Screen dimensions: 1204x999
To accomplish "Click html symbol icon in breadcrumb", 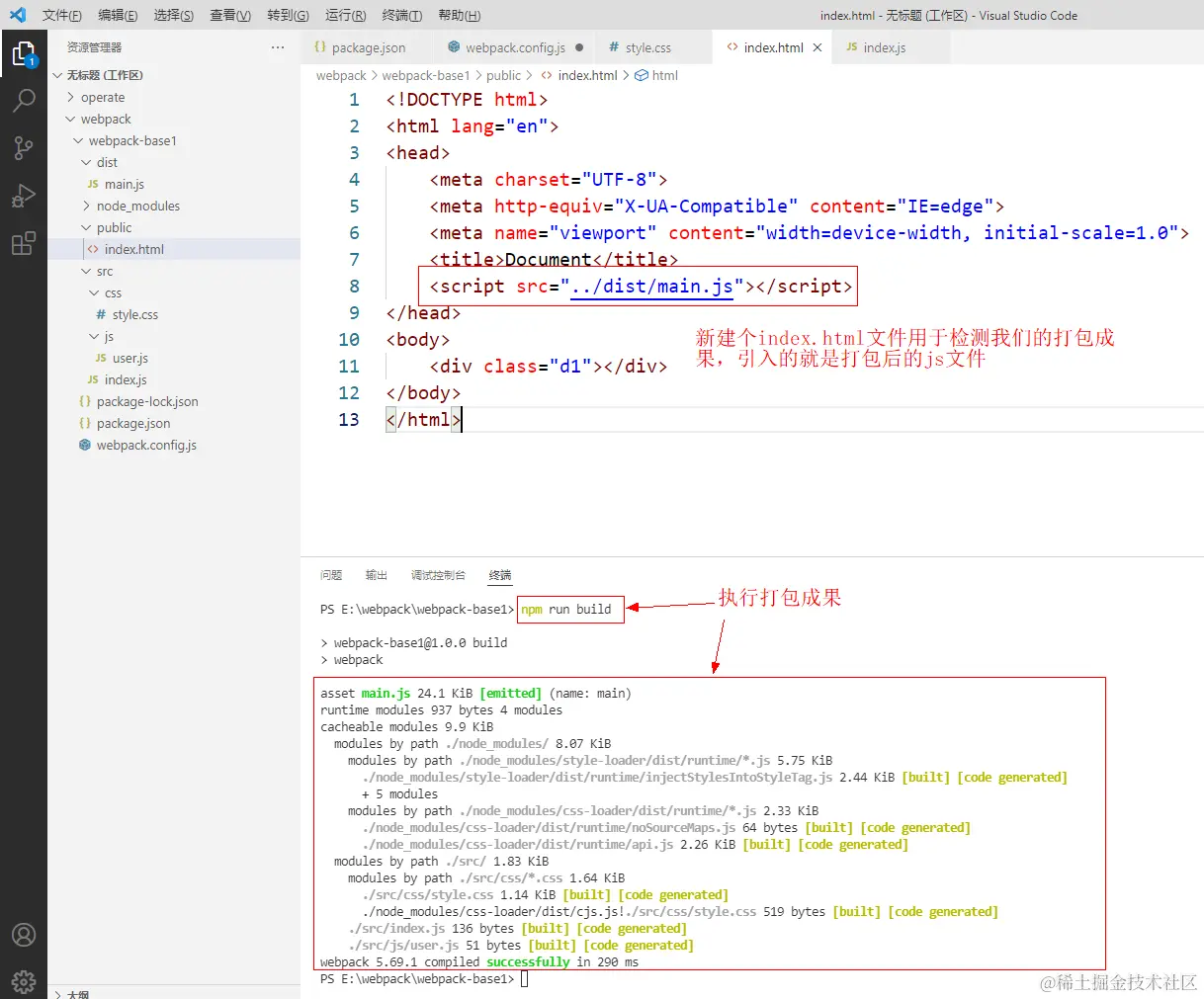I will click(642, 75).
